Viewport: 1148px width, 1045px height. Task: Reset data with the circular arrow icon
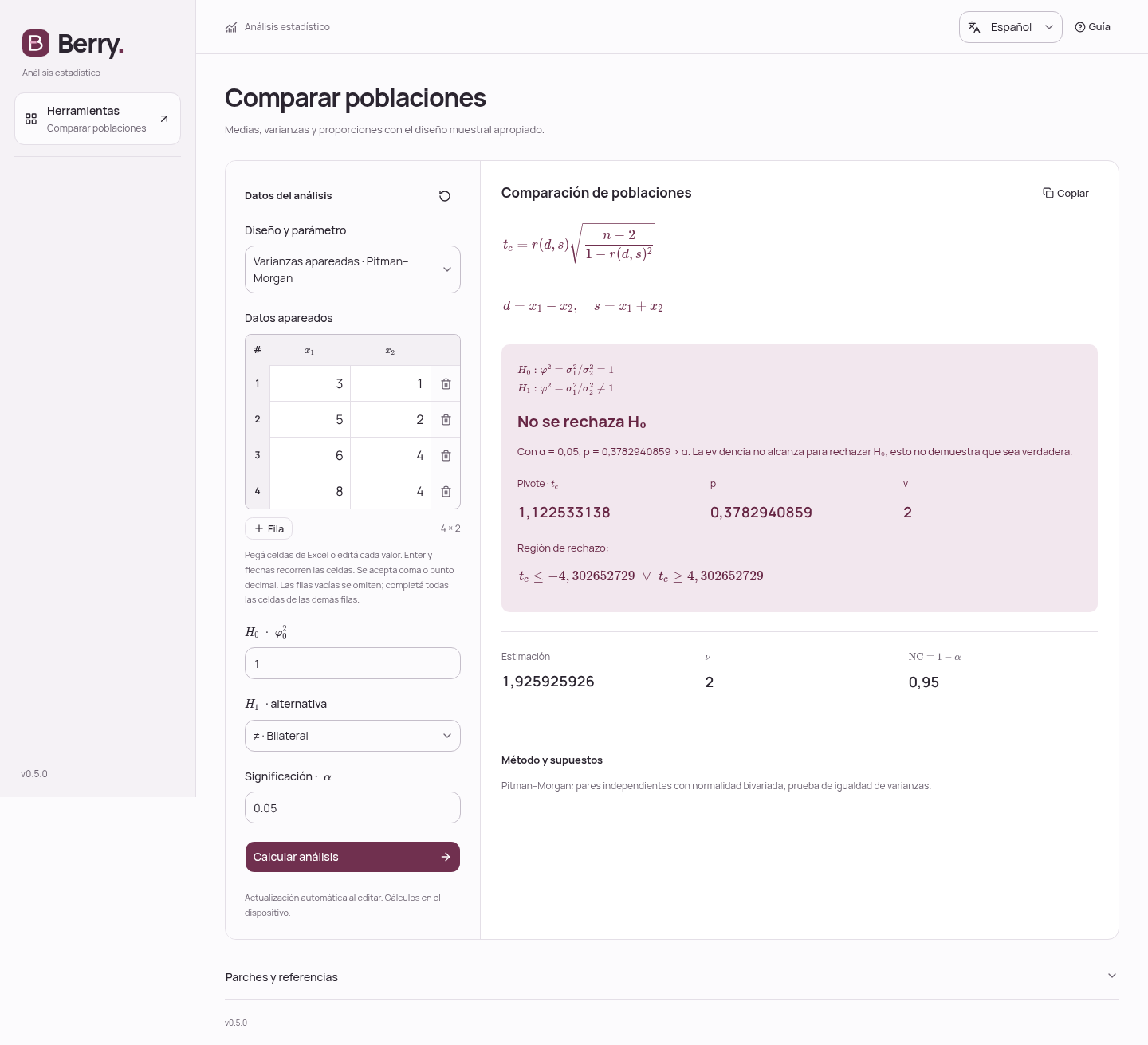point(445,196)
